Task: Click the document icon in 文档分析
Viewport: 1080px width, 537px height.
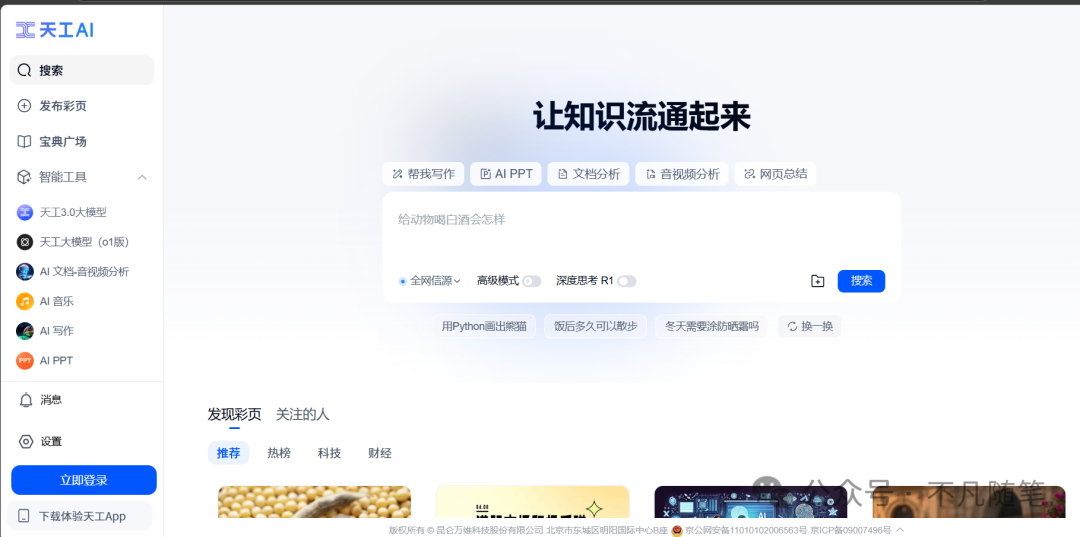Action: coord(562,174)
